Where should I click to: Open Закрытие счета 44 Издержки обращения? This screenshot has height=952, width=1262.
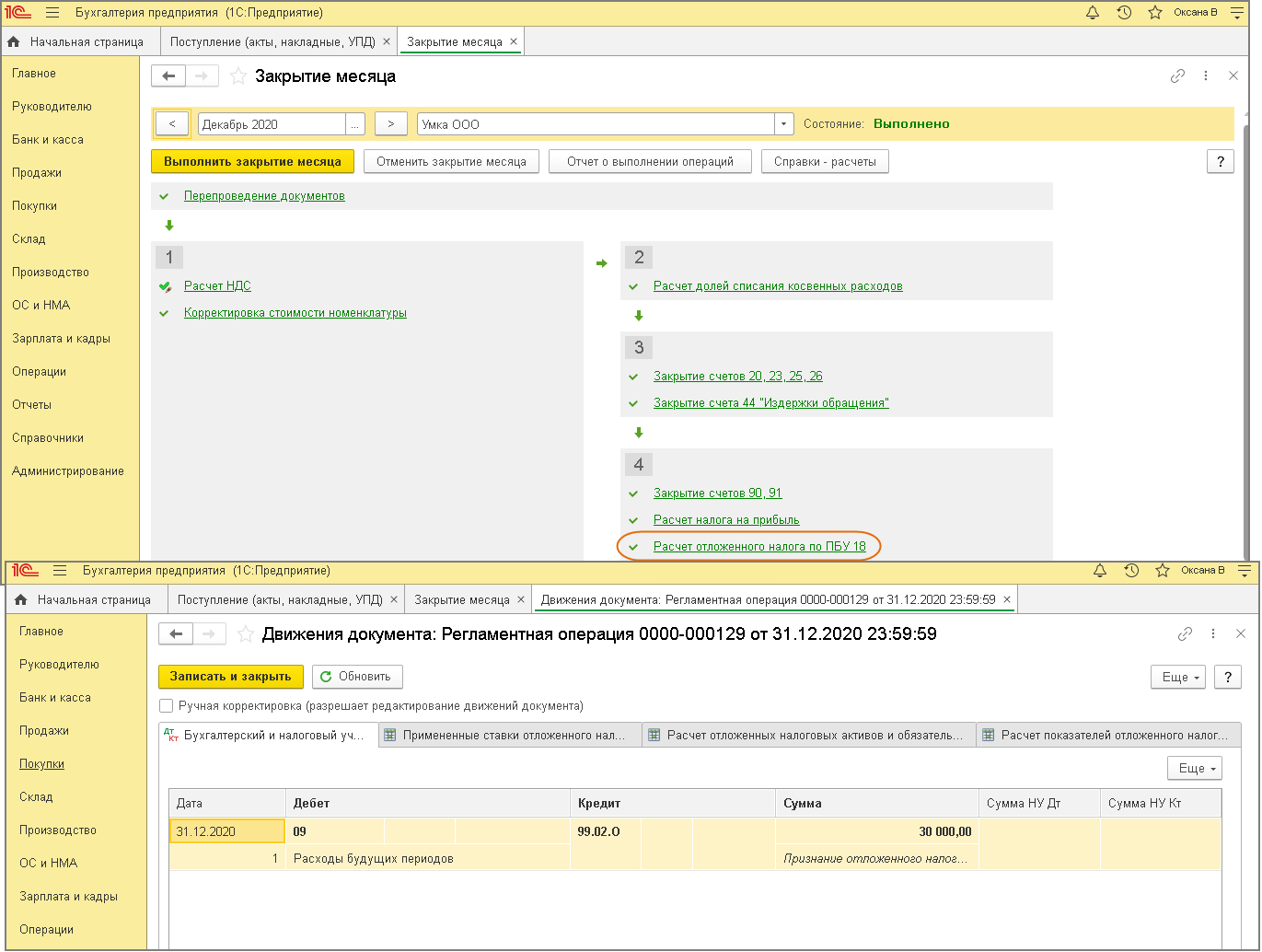coord(771,403)
